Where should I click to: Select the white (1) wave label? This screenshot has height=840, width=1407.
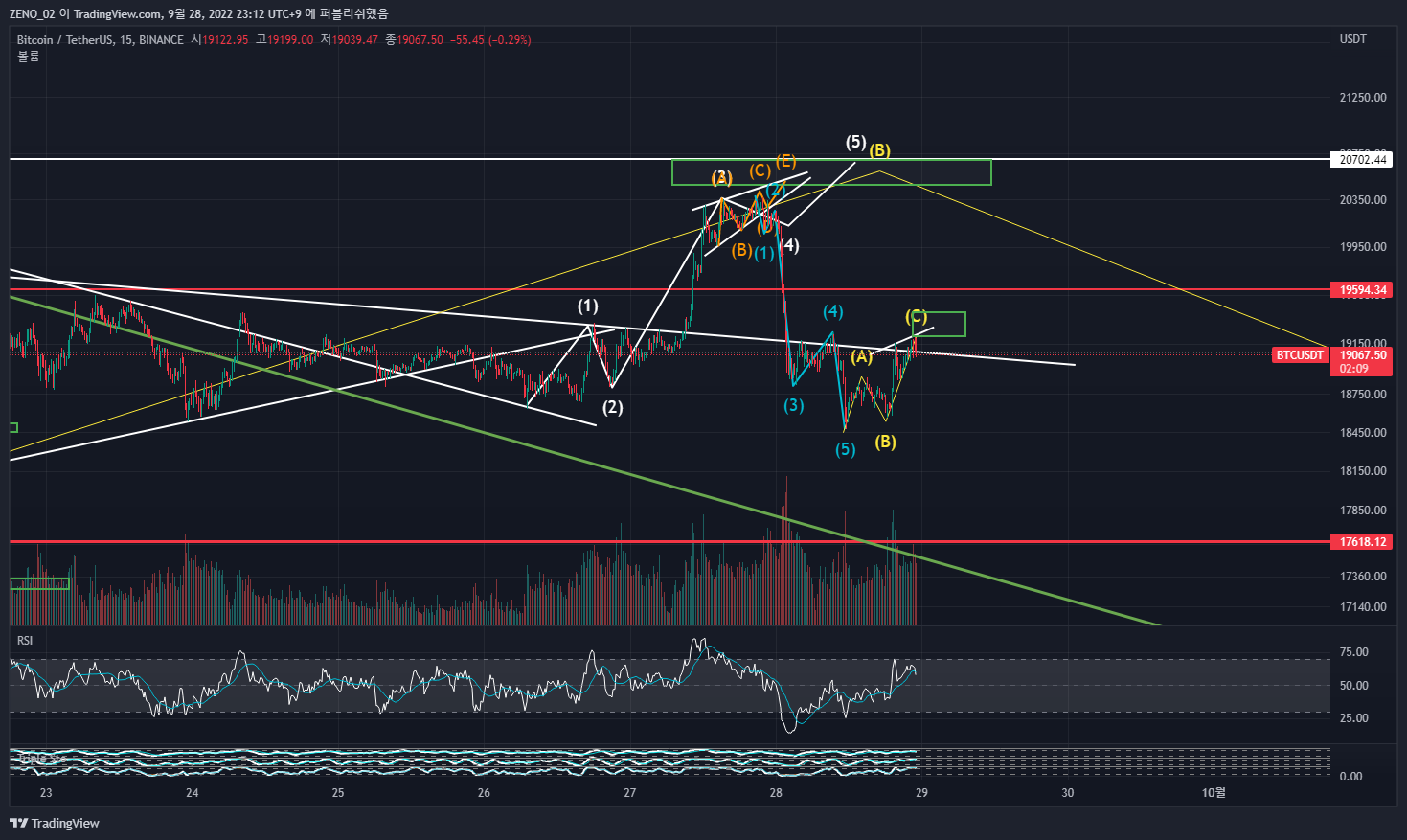(x=587, y=306)
